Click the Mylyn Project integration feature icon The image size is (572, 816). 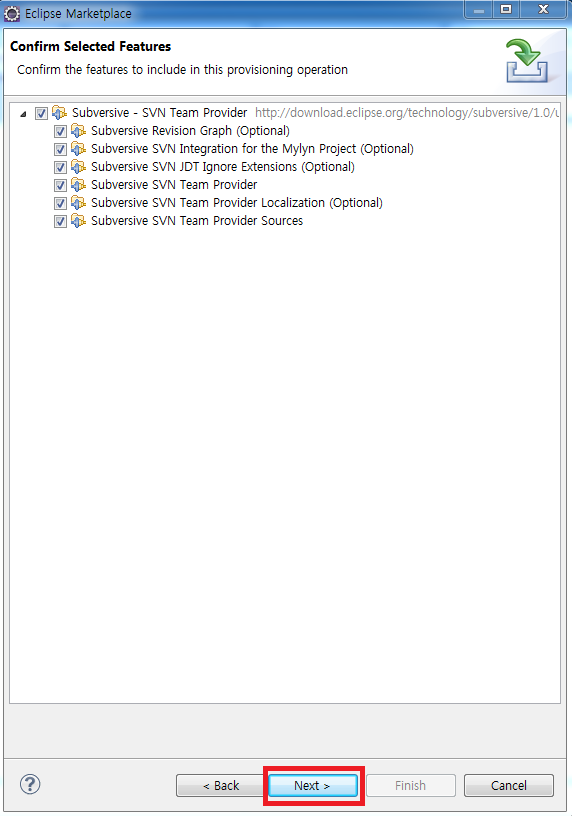point(78,149)
